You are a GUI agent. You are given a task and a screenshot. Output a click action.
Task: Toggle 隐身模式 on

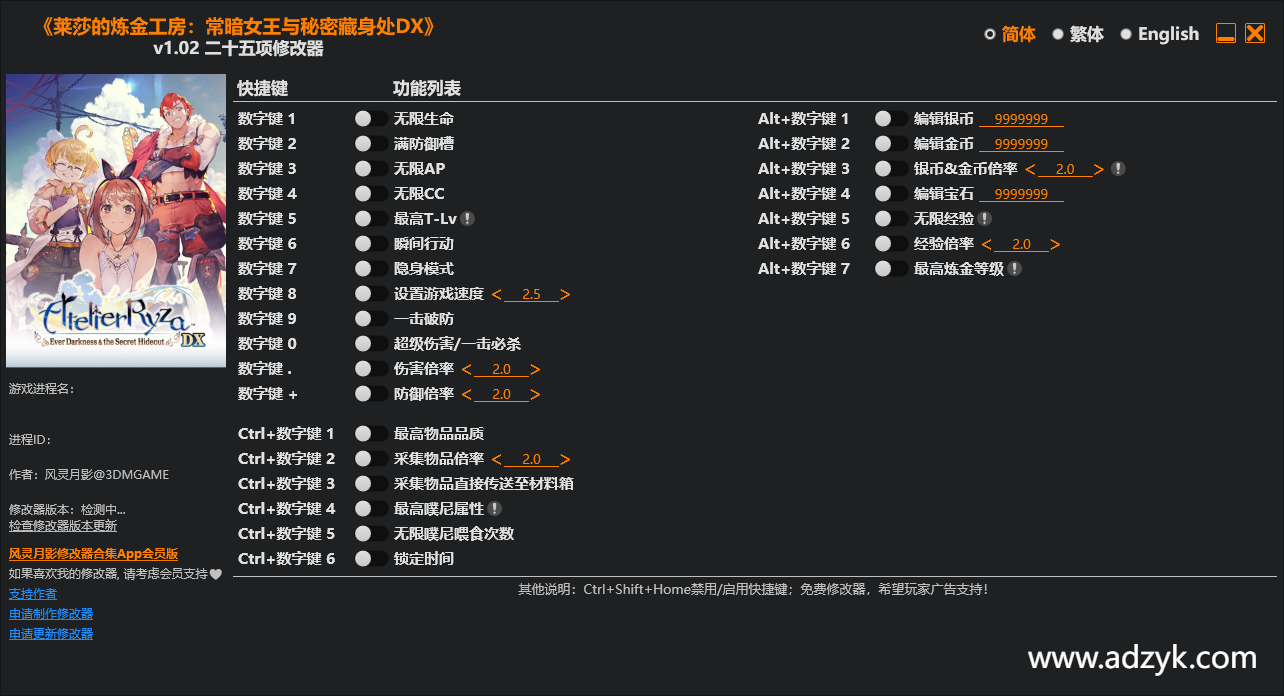click(371, 269)
